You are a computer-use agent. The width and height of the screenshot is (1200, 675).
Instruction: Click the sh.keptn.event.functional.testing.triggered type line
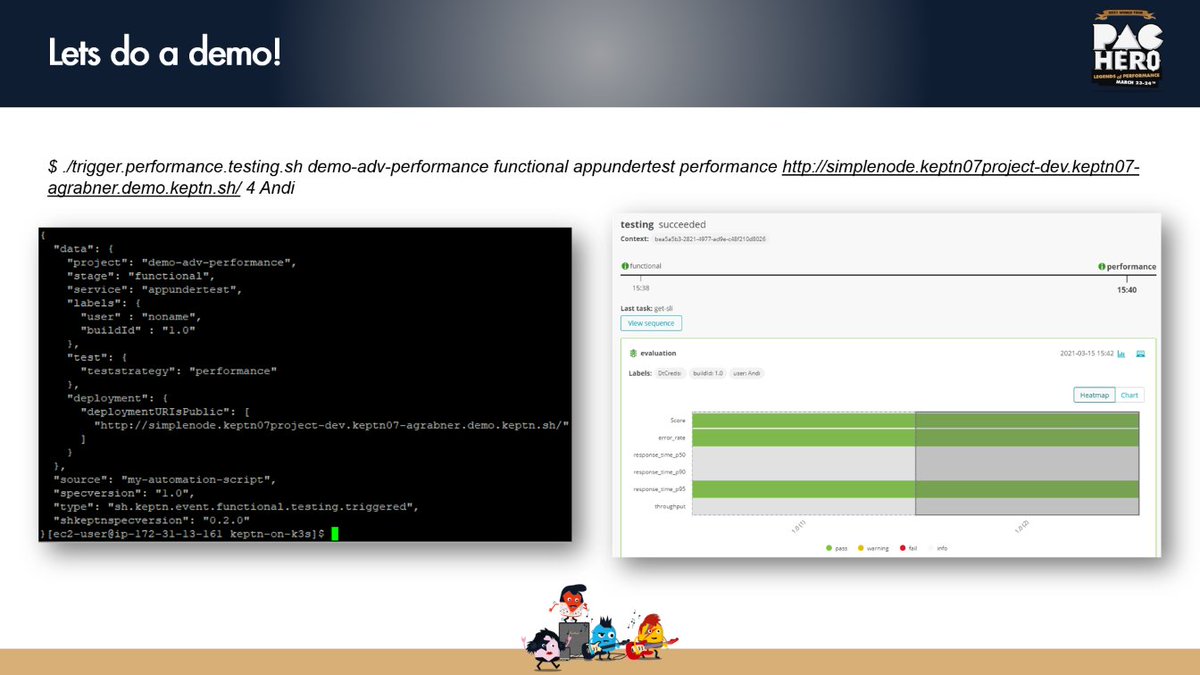237,506
